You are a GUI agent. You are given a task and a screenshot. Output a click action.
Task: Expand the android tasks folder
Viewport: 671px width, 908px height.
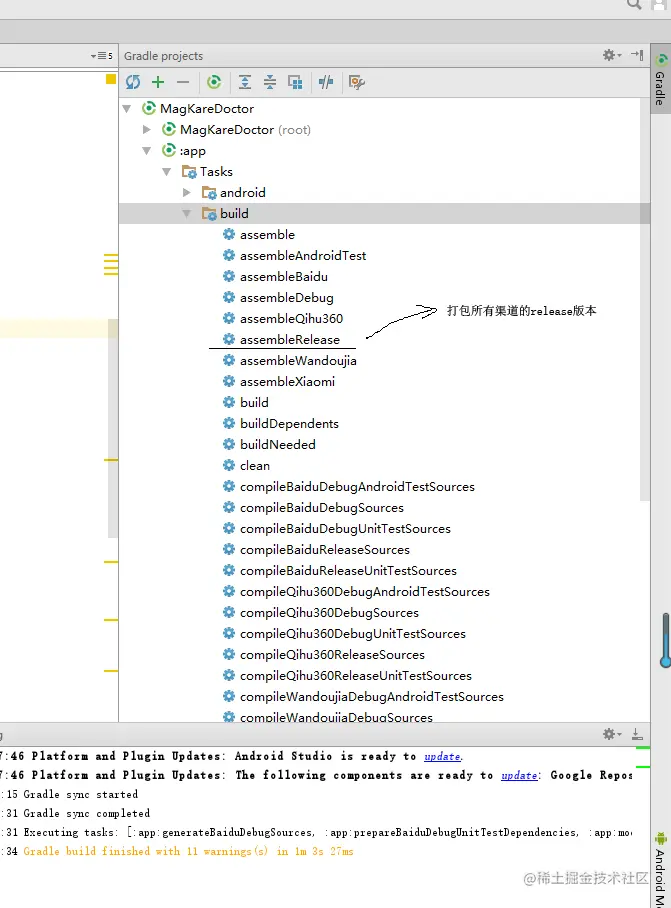tap(186, 192)
